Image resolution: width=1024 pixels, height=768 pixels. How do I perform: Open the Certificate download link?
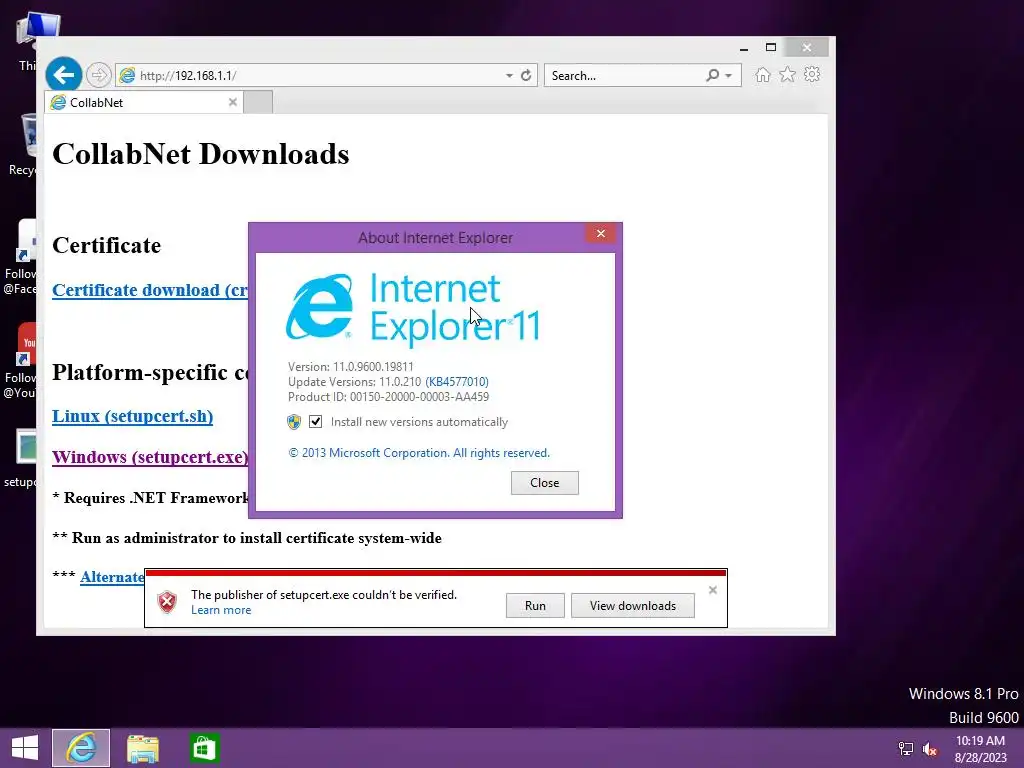pyautogui.click(x=150, y=290)
